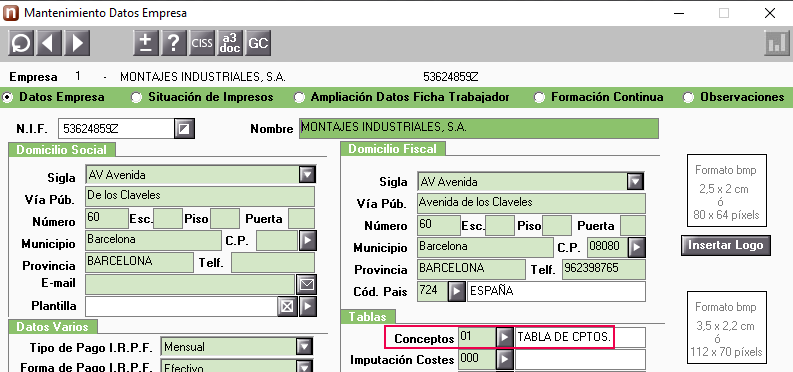Open the CISS toolbar button
This screenshot has width=793, height=372.
click(x=202, y=43)
